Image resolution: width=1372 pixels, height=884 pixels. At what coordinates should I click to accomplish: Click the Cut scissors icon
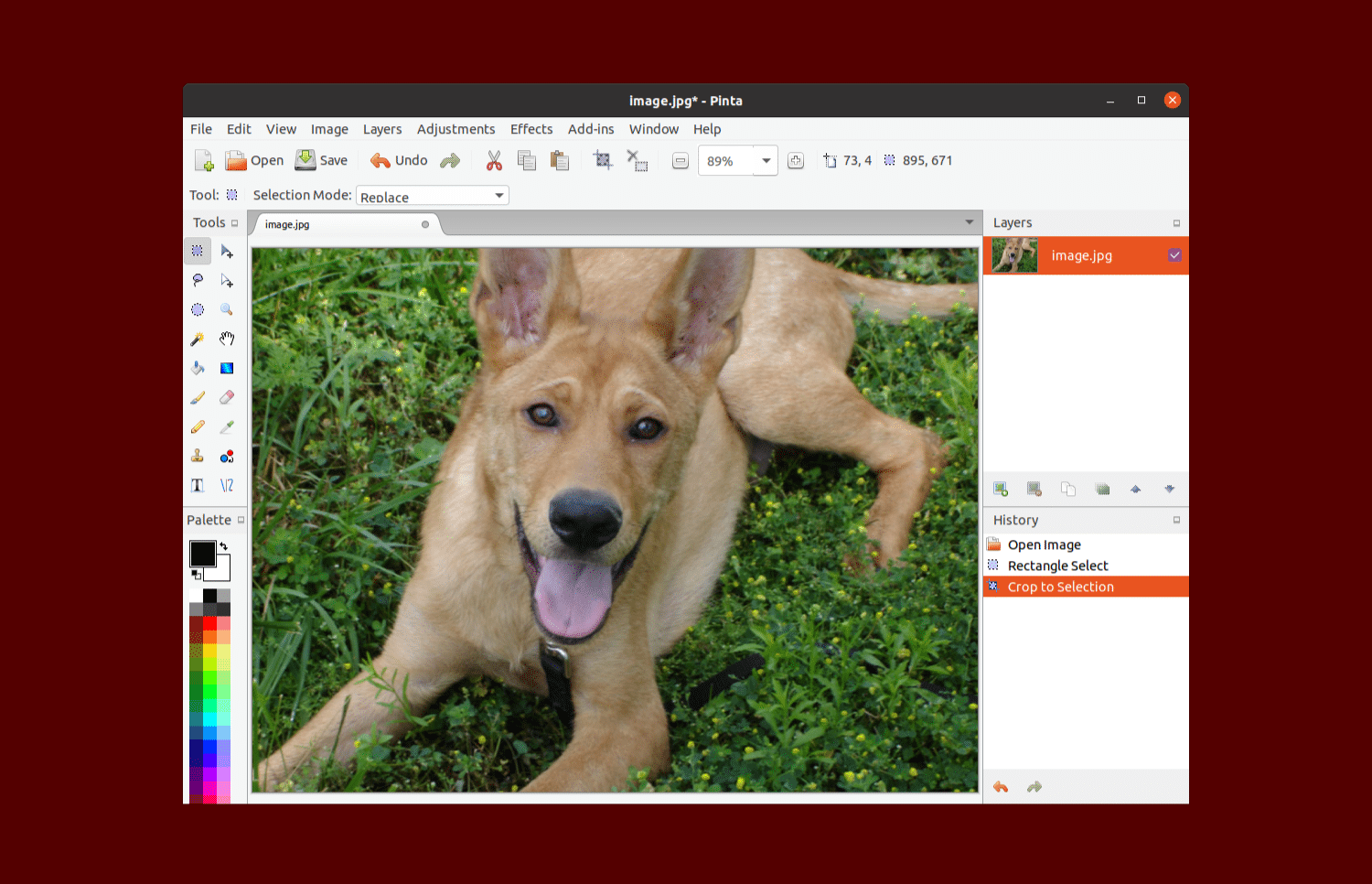coord(494,161)
